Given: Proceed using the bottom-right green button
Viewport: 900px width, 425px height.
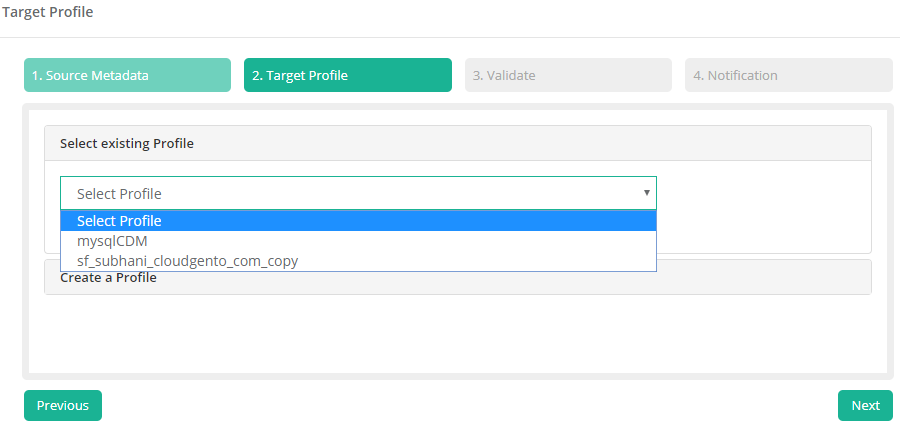Looking at the screenshot, I should tap(865, 405).
